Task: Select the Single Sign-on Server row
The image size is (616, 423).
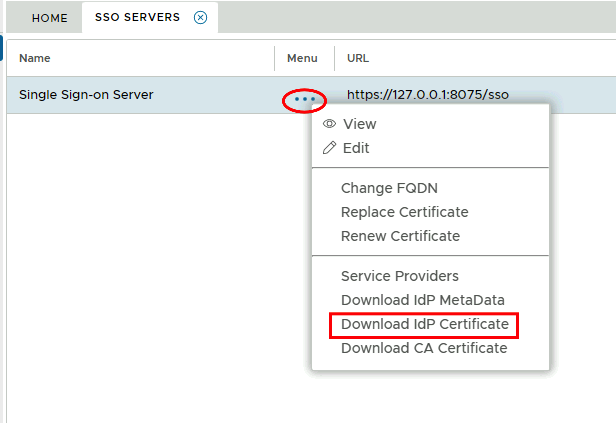Action: coord(86,95)
